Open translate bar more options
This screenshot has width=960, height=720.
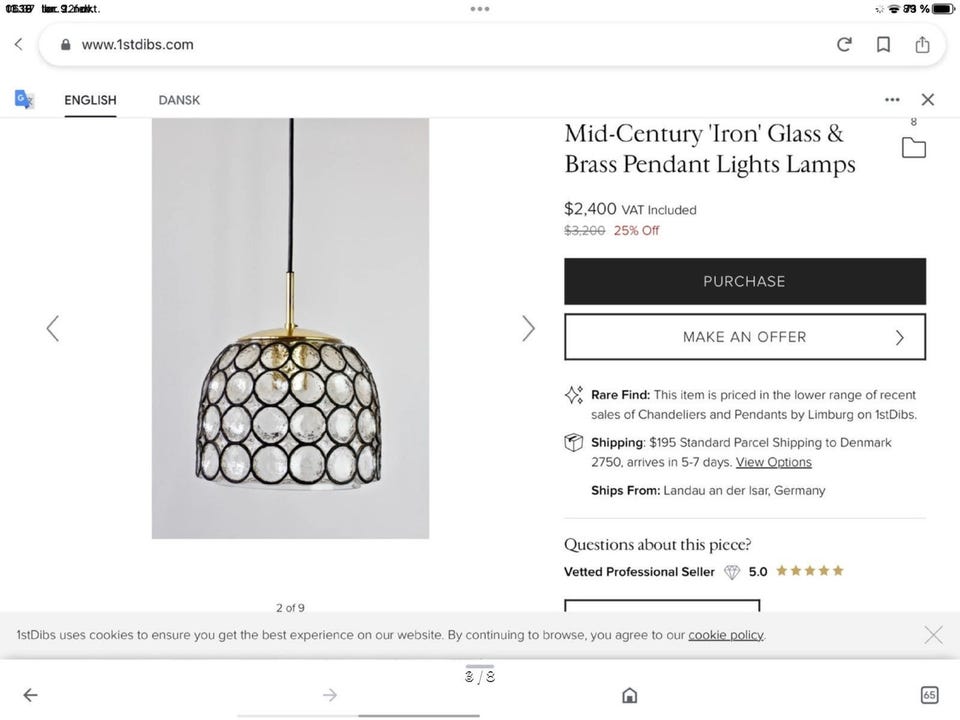[892, 99]
